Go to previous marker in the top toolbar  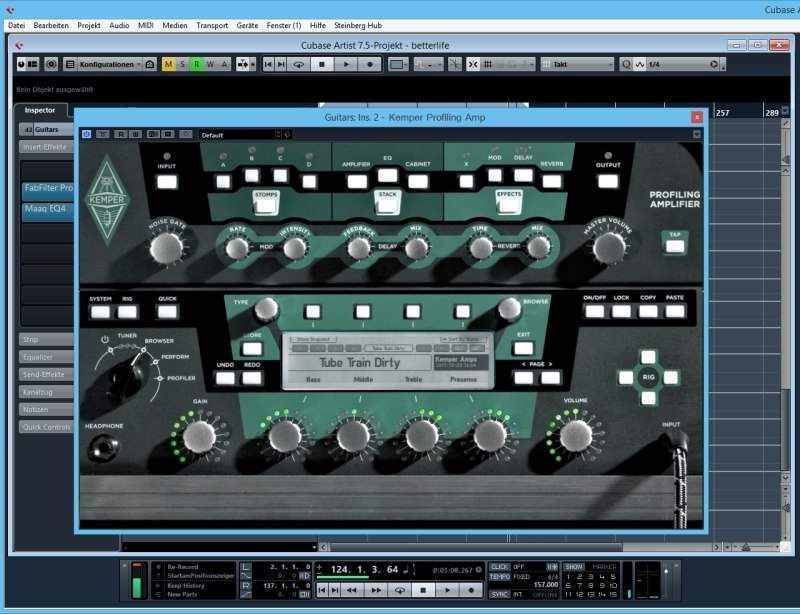268,64
